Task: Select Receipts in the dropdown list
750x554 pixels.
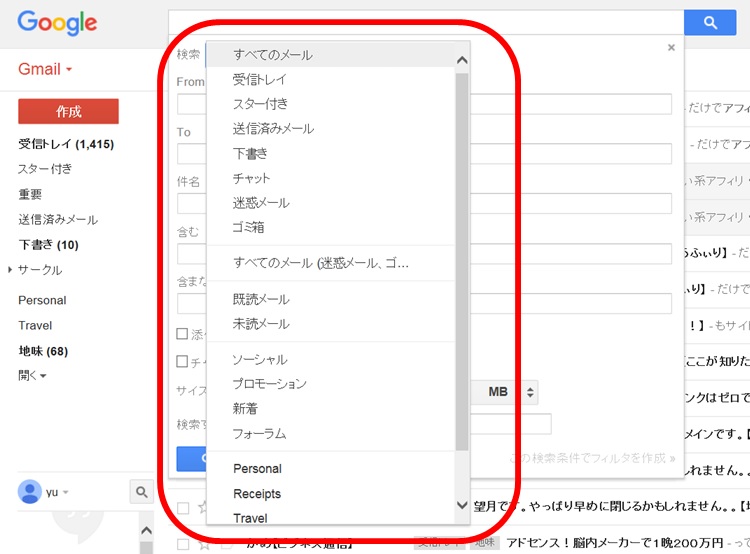Action: 331,494
